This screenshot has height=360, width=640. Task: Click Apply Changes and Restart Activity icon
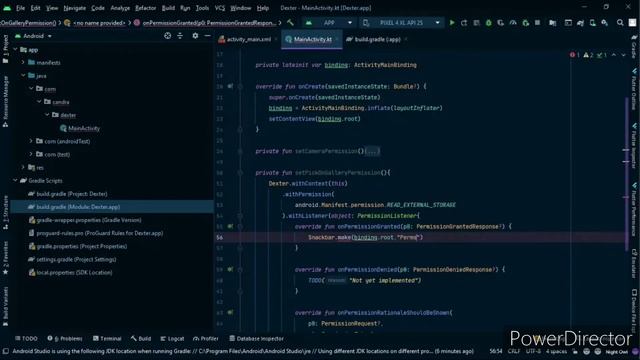[x=464, y=23]
